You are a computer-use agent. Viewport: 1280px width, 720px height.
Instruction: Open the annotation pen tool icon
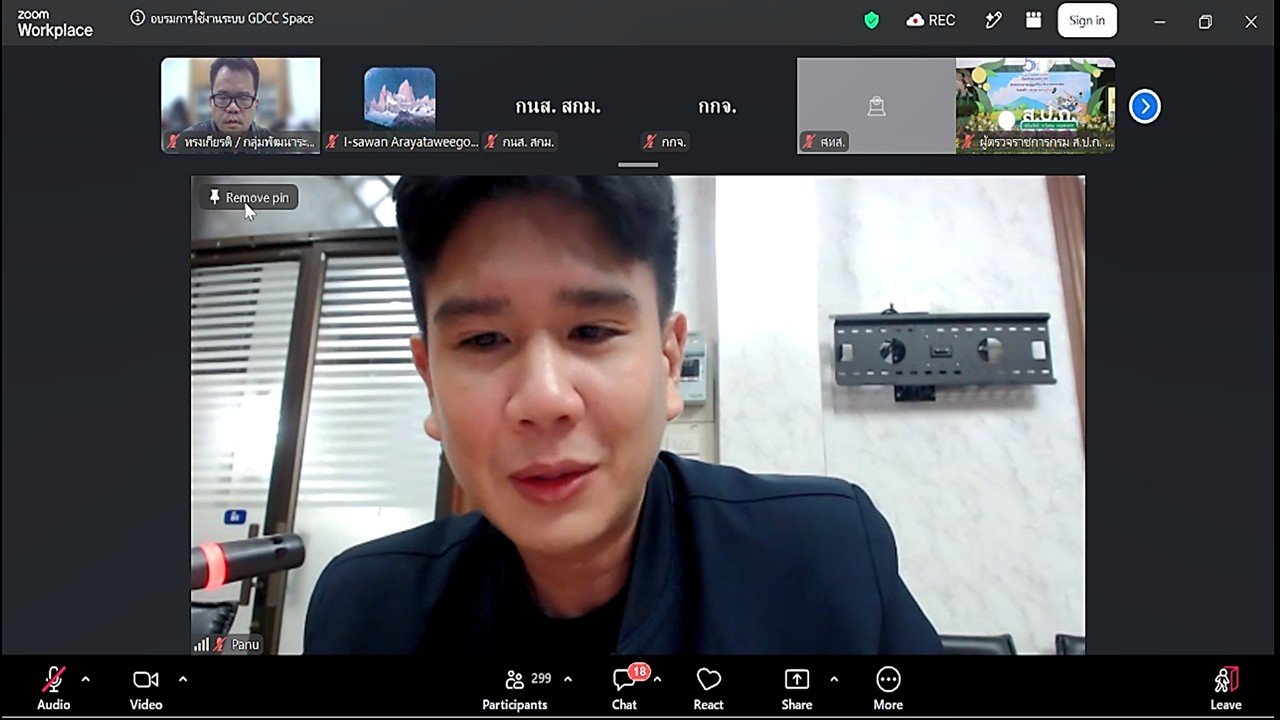tap(993, 20)
